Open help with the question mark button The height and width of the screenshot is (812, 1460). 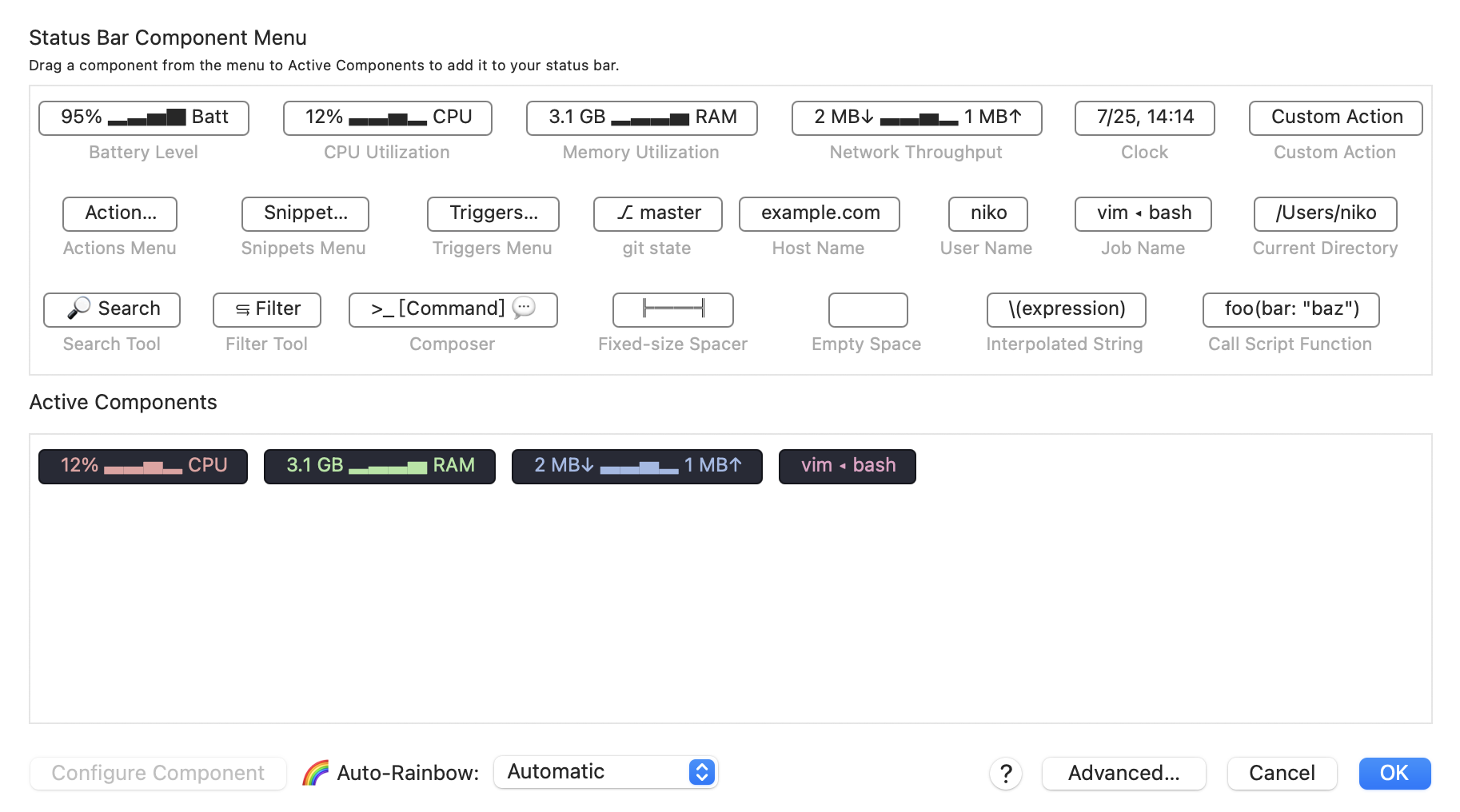(x=1006, y=773)
